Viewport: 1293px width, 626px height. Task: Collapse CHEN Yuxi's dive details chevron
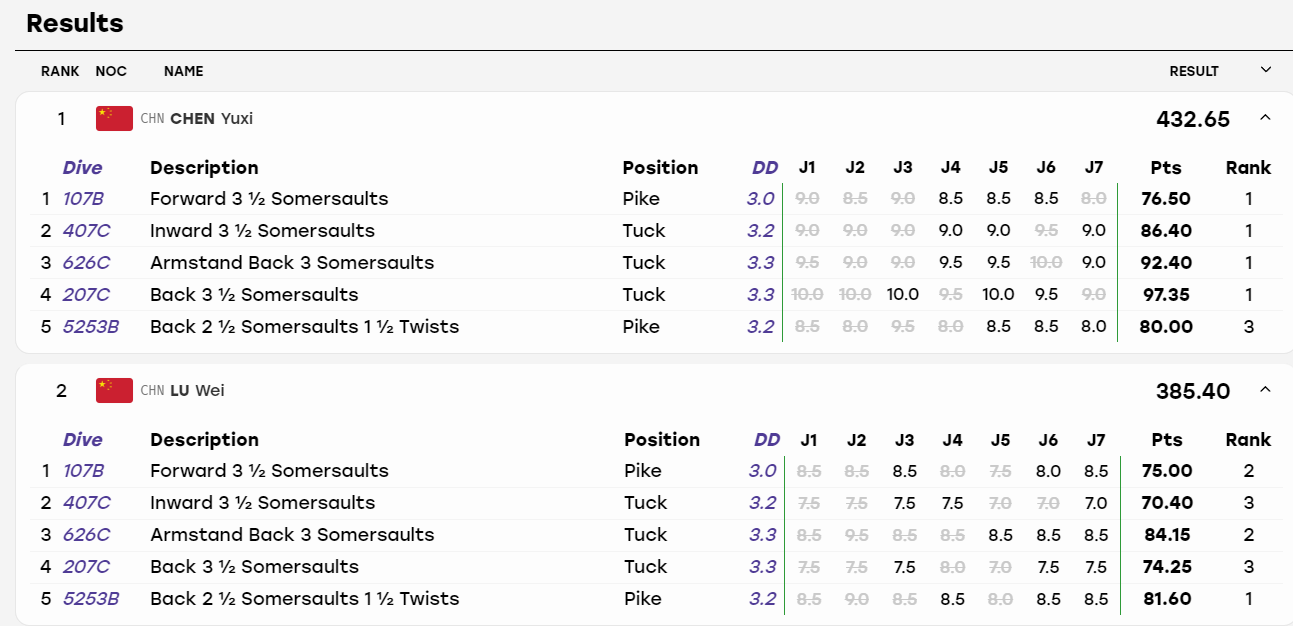(1265, 118)
